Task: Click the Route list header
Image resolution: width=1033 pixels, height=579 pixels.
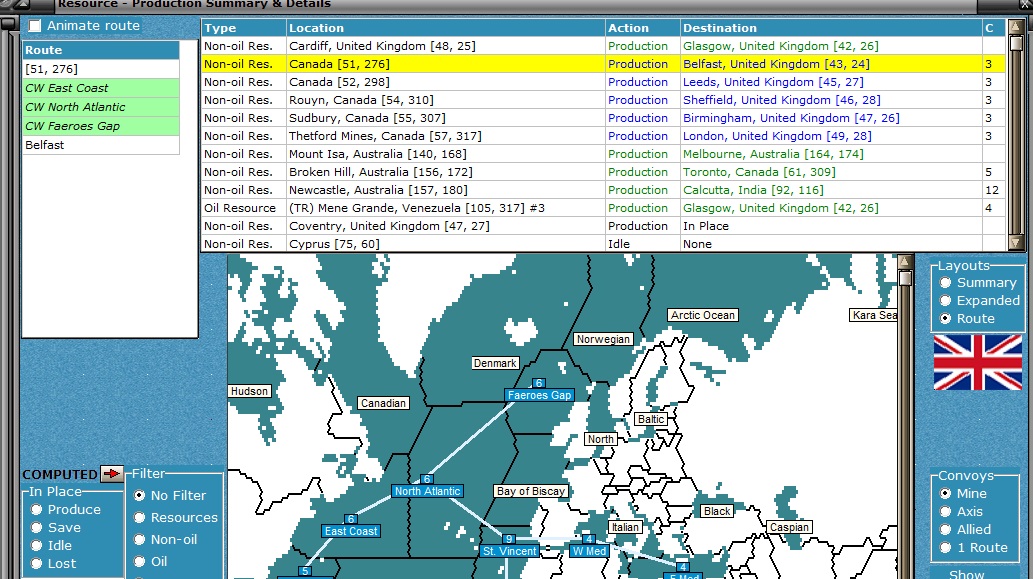Action: point(101,50)
